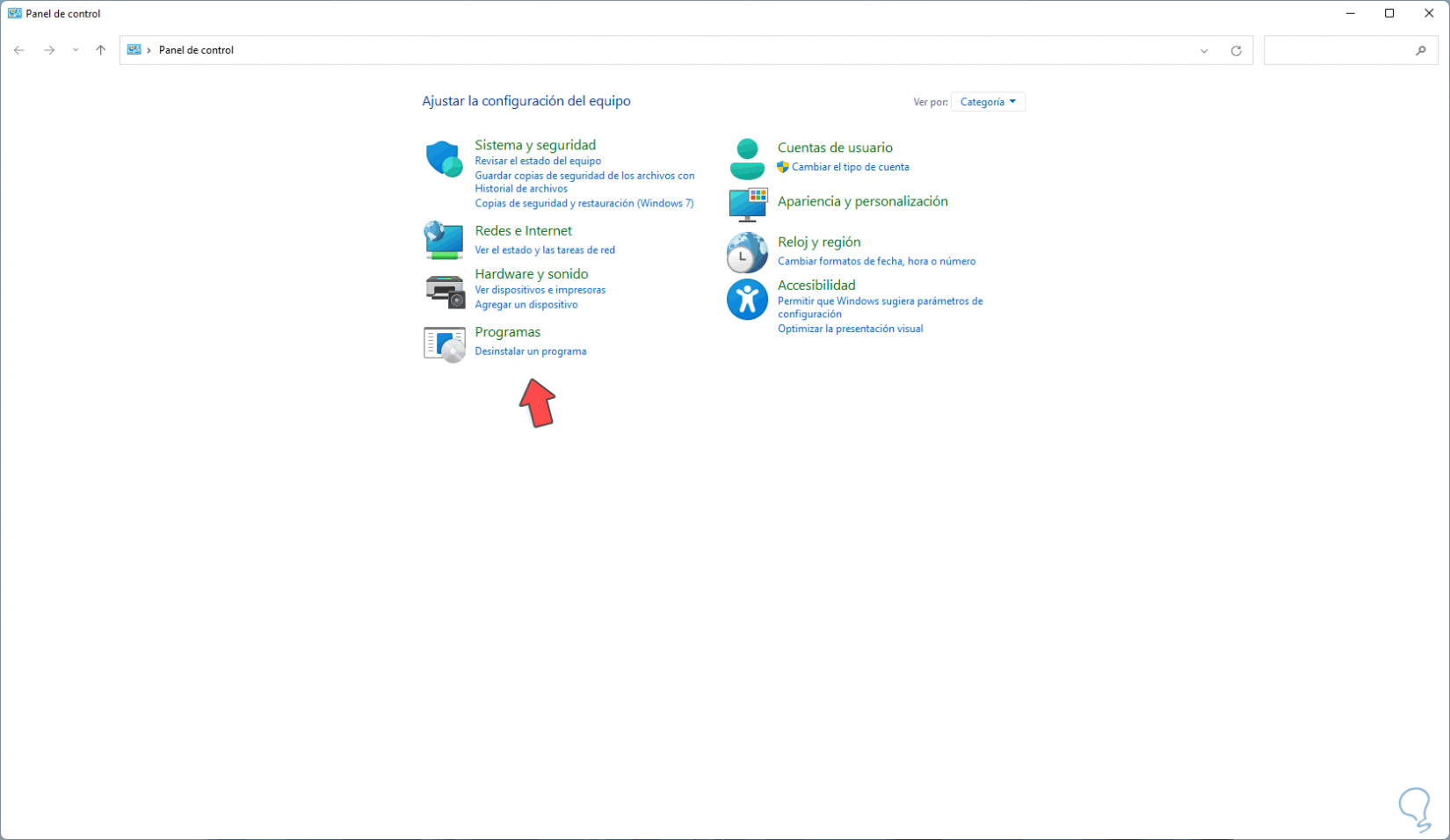Click the Accesibilidad blue figure icon

click(747, 300)
